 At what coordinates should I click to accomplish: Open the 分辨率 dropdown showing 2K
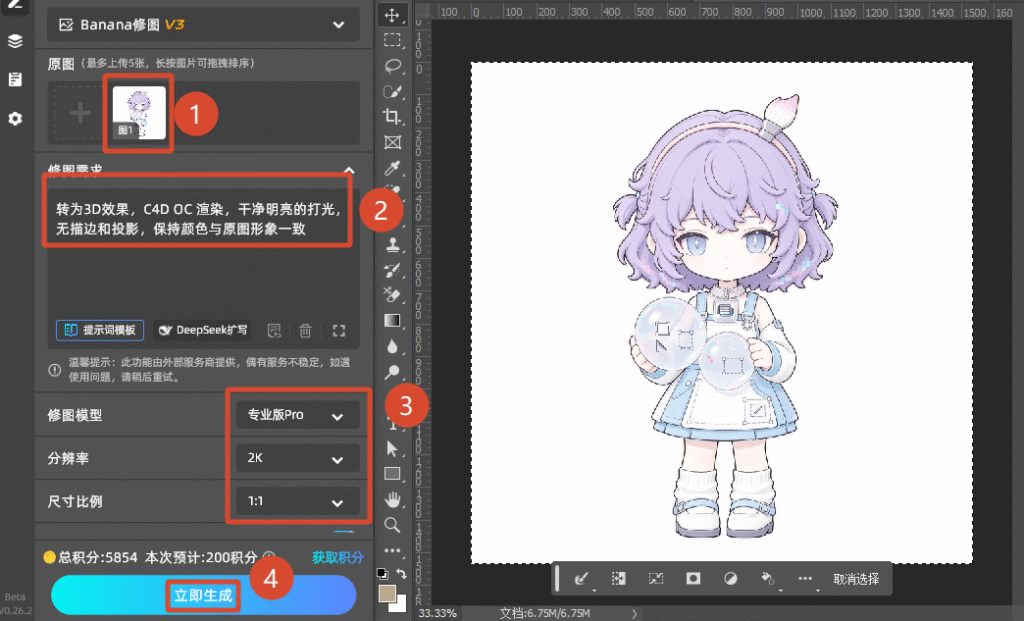tap(298, 458)
